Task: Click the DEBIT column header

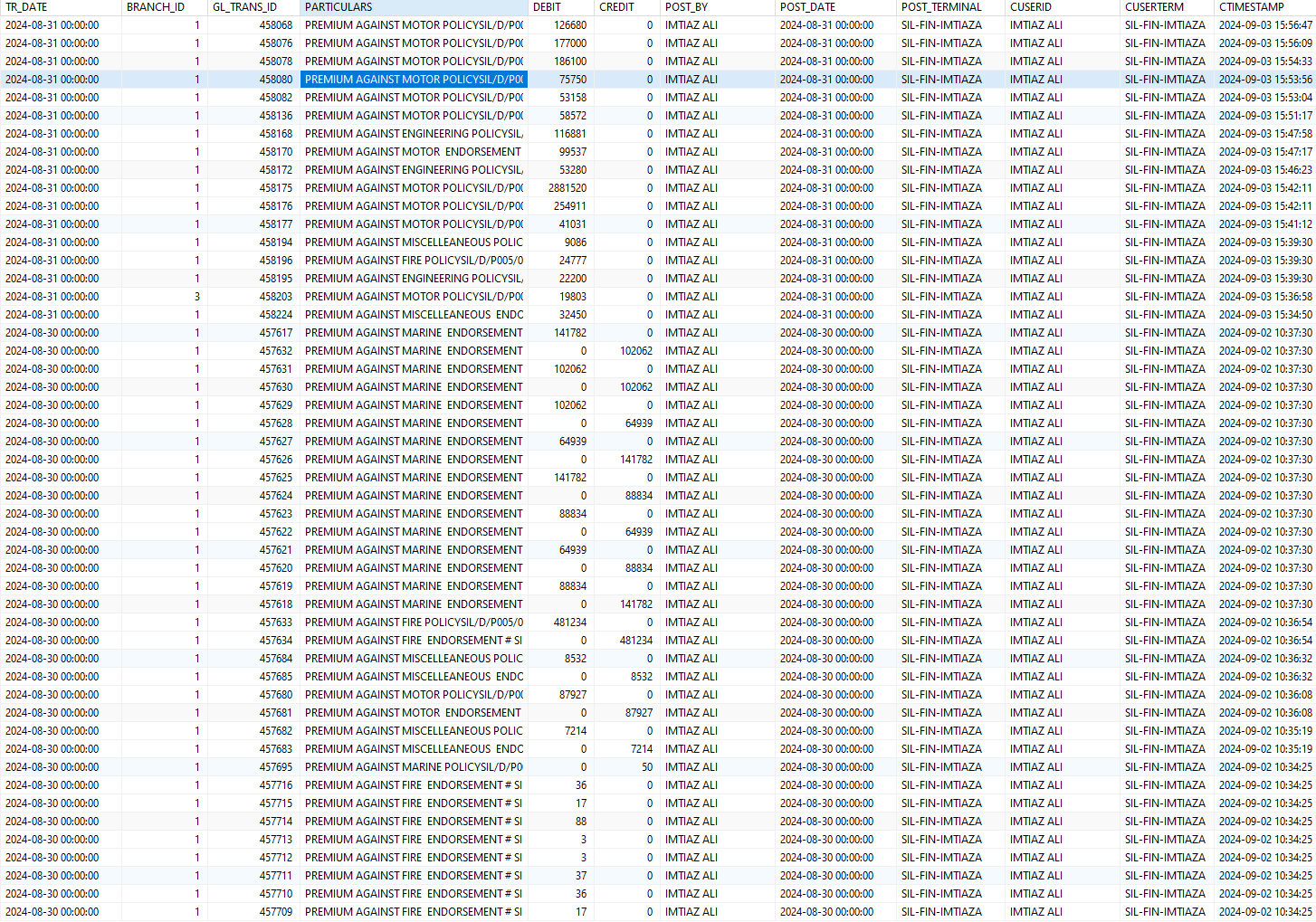Action: [x=561, y=7]
